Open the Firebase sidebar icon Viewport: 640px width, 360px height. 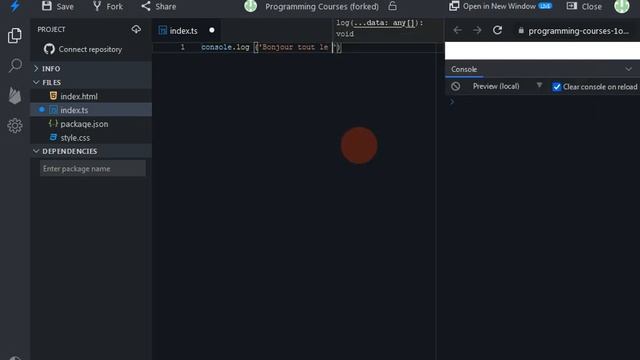pos(15,96)
